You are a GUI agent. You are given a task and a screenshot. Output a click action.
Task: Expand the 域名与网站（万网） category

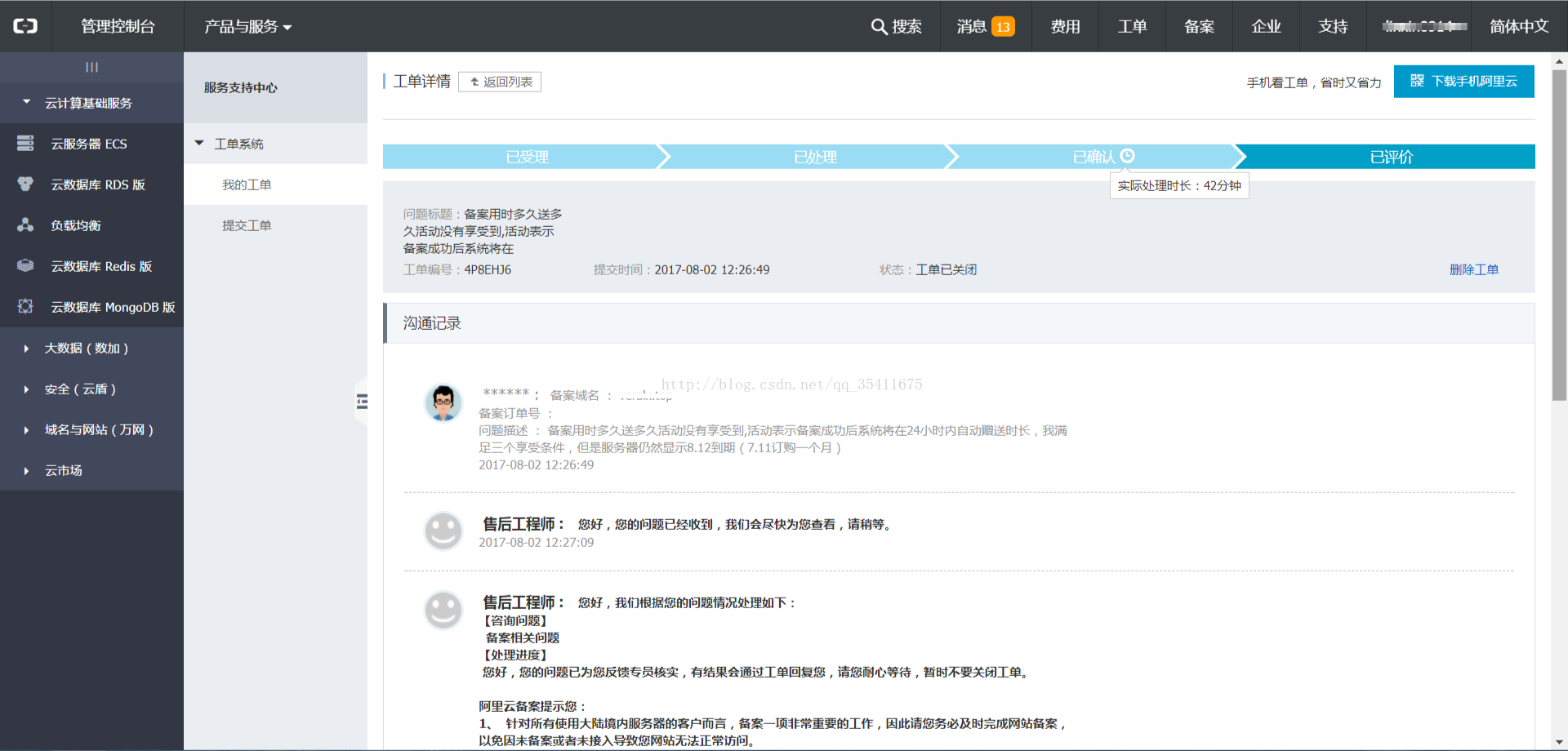coord(91,429)
